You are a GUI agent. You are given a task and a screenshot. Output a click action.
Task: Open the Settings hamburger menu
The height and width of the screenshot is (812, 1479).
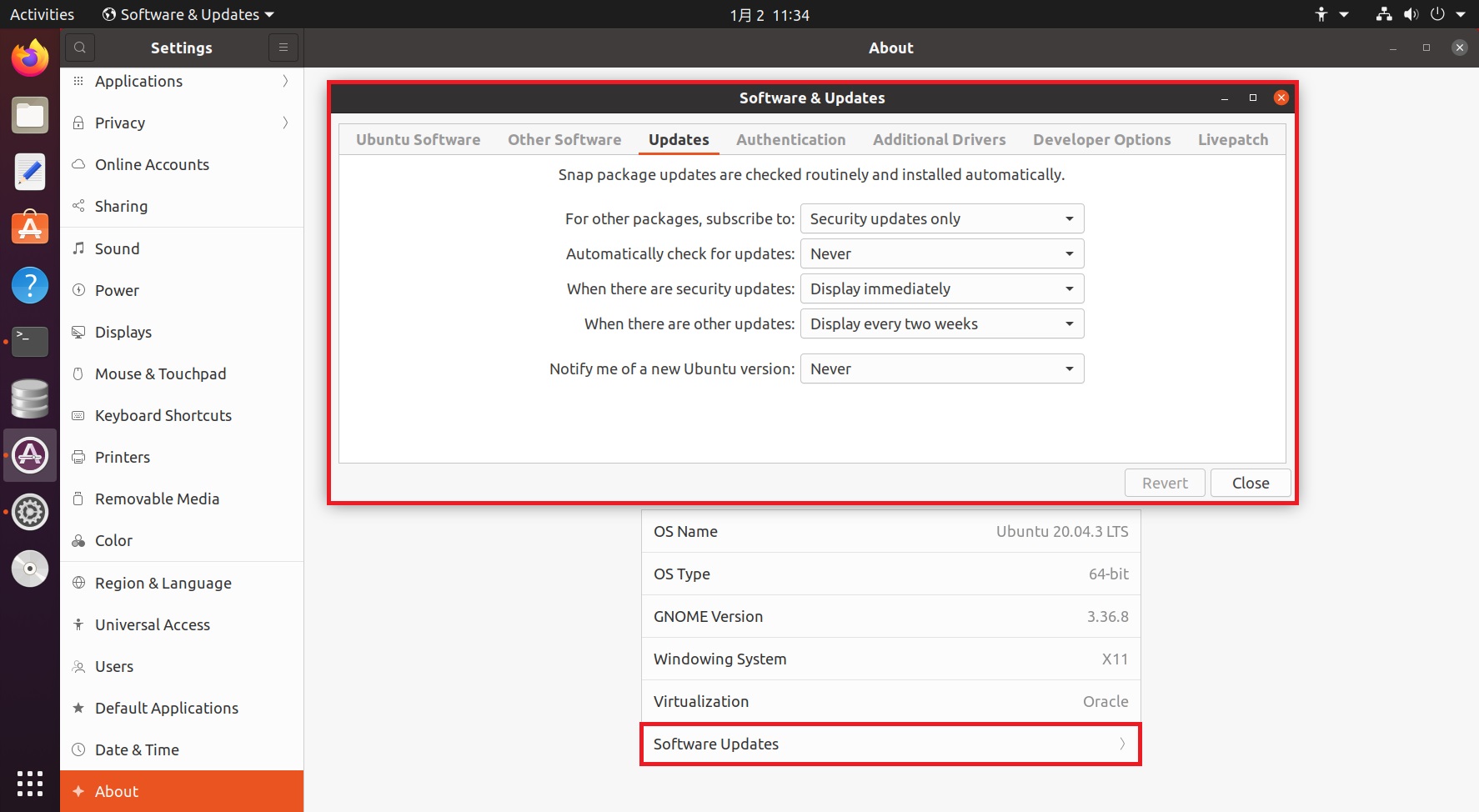pos(283,48)
